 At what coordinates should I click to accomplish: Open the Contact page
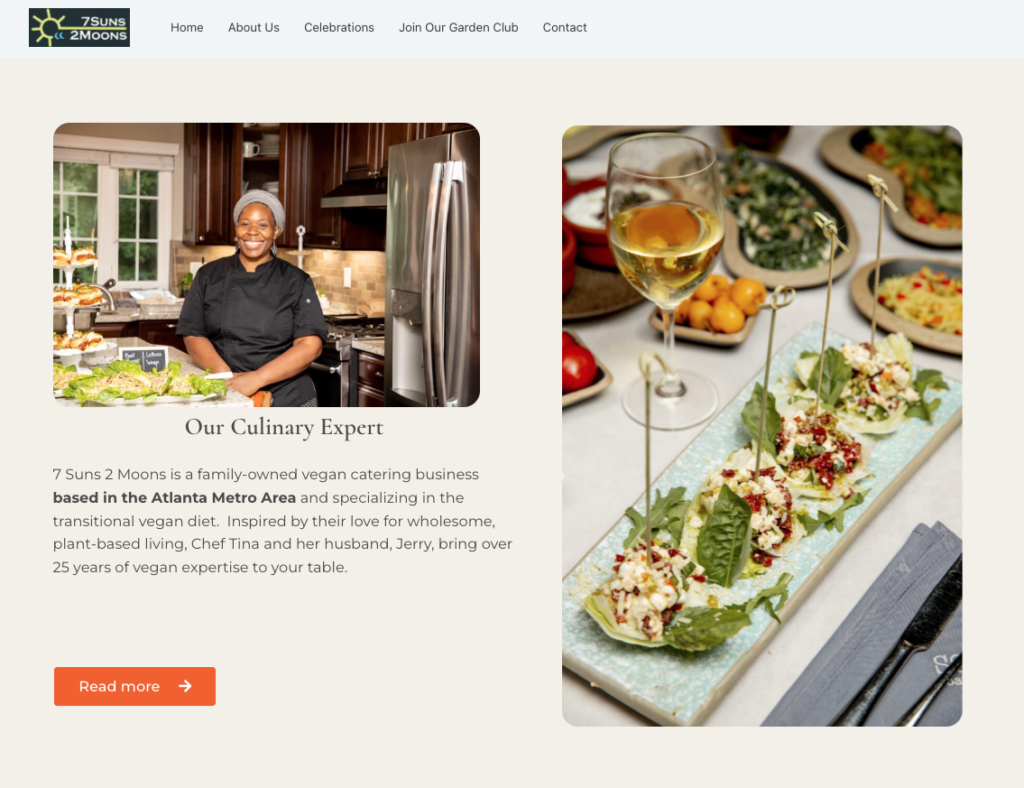(565, 27)
